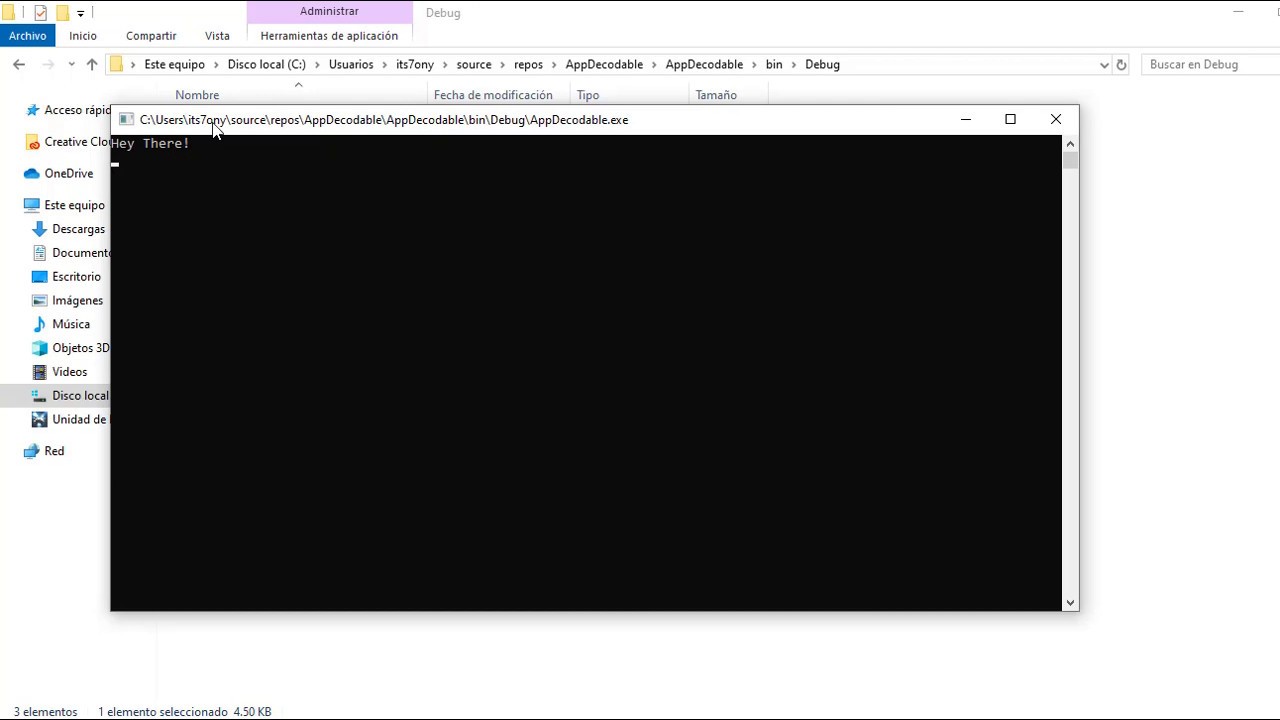Open Objetos 3D folder in sidebar
Viewport: 1280px width, 720px height.
81,348
